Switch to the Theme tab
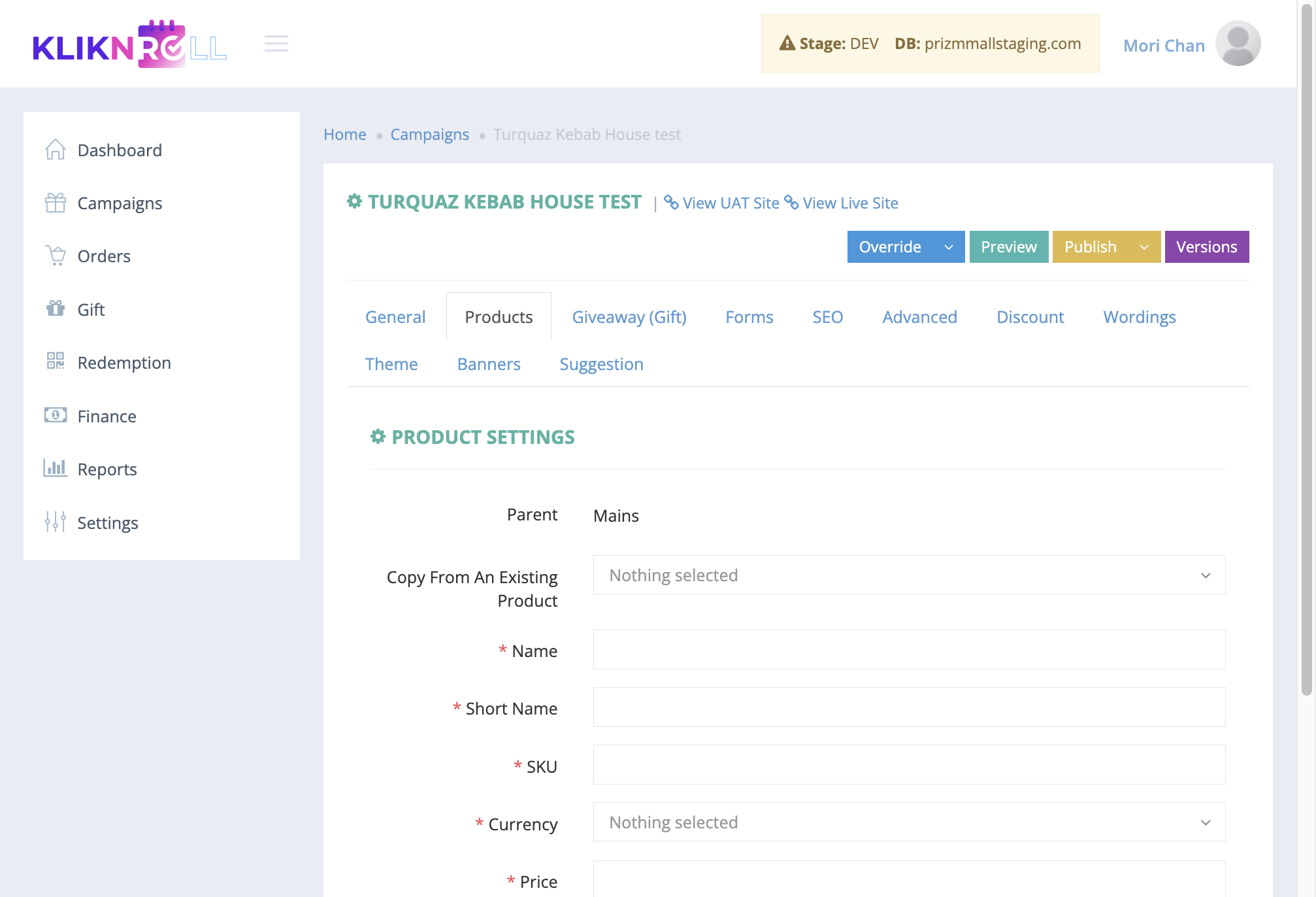 pyautogui.click(x=391, y=364)
